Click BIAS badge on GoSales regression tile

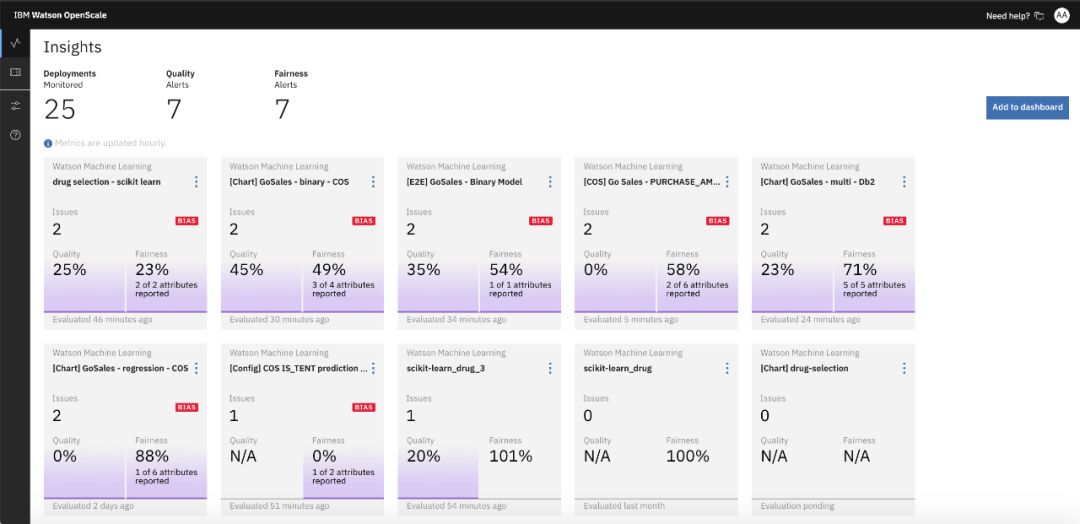(x=186, y=407)
